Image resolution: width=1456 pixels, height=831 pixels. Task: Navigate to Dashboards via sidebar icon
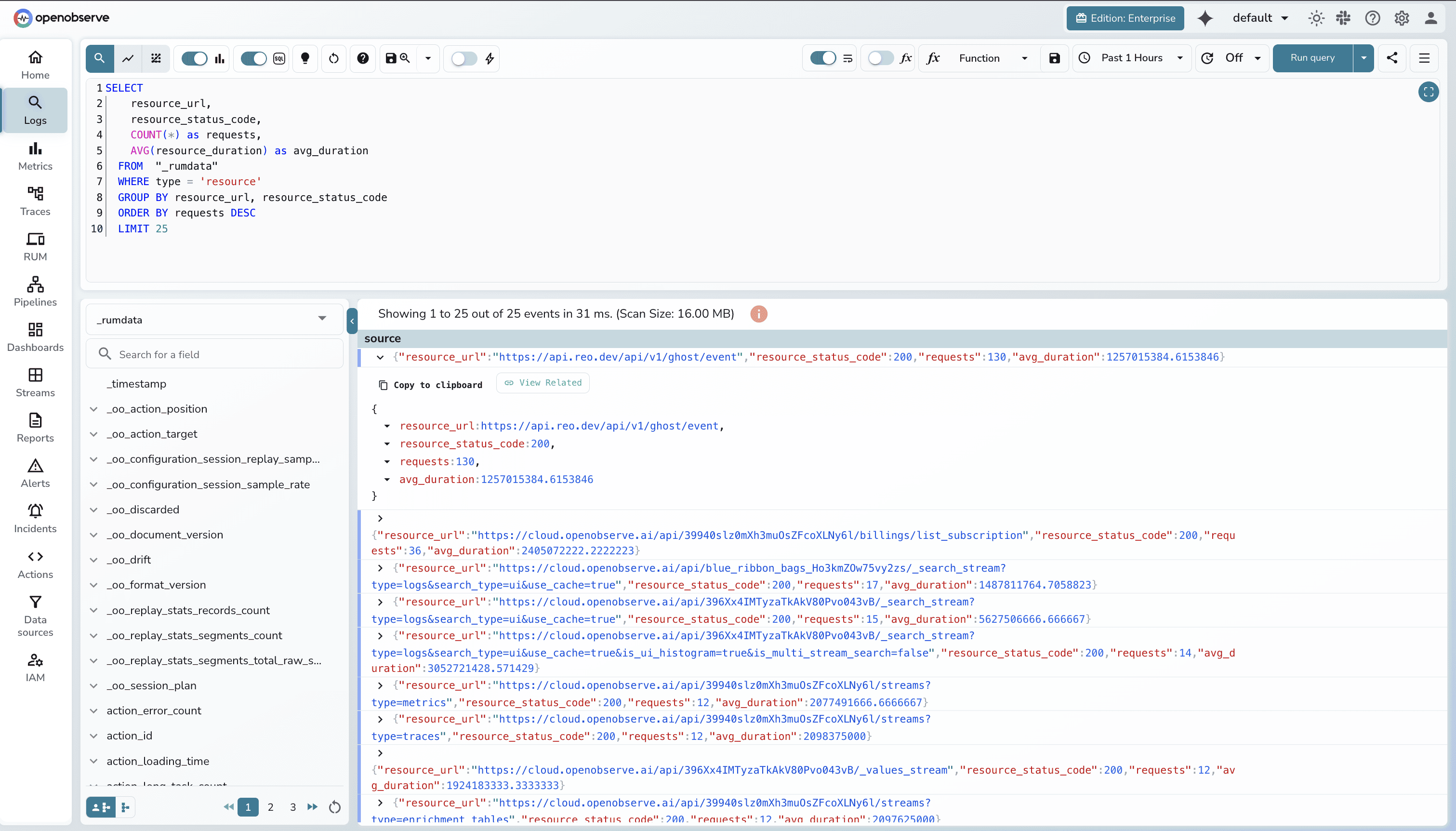[x=35, y=336]
